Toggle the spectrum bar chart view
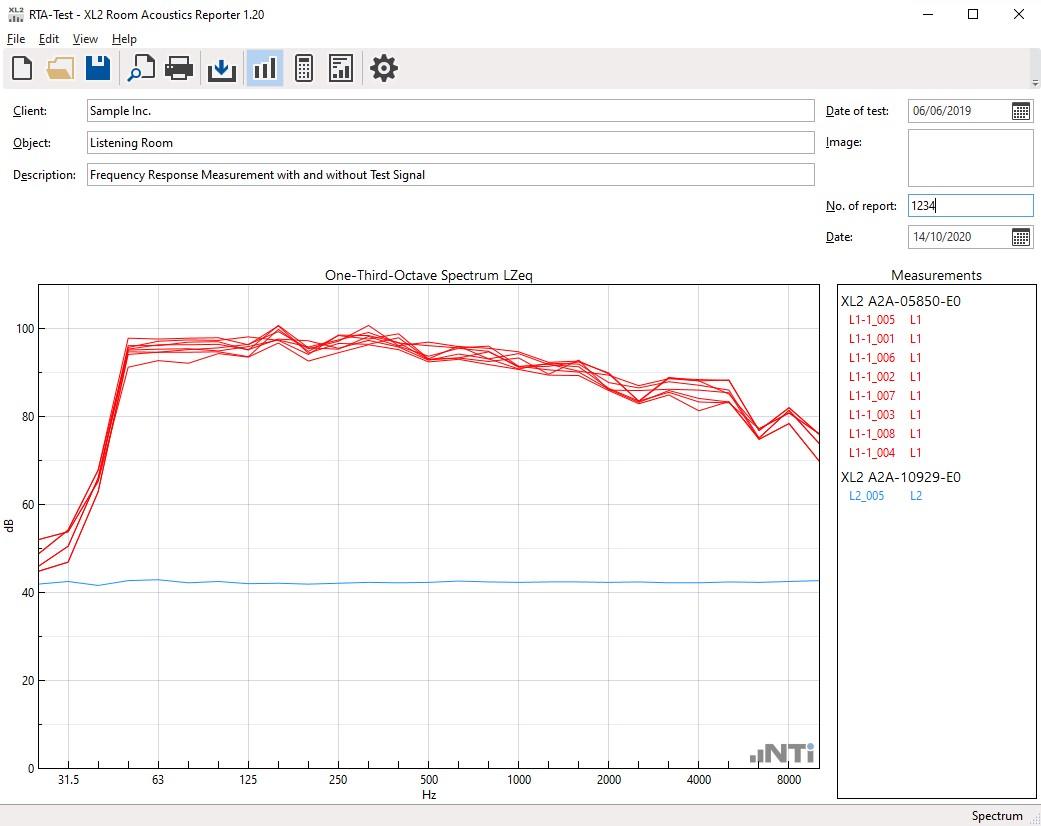Image resolution: width=1041 pixels, height=826 pixels. [x=264, y=68]
